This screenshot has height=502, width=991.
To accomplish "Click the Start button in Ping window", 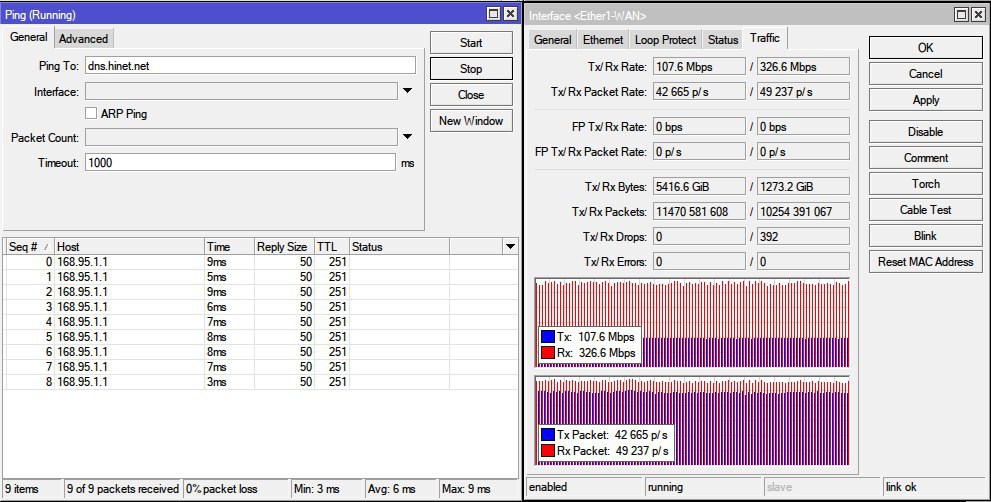I will tap(471, 43).
